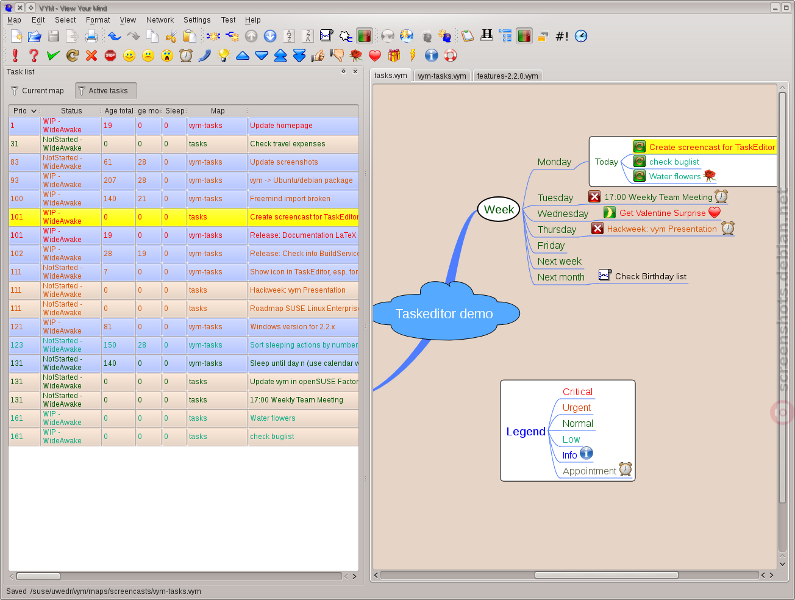Viewport: 795px width, 600px height.
Task: Toggle the Current map filter
Action: (x=38, y=91)
